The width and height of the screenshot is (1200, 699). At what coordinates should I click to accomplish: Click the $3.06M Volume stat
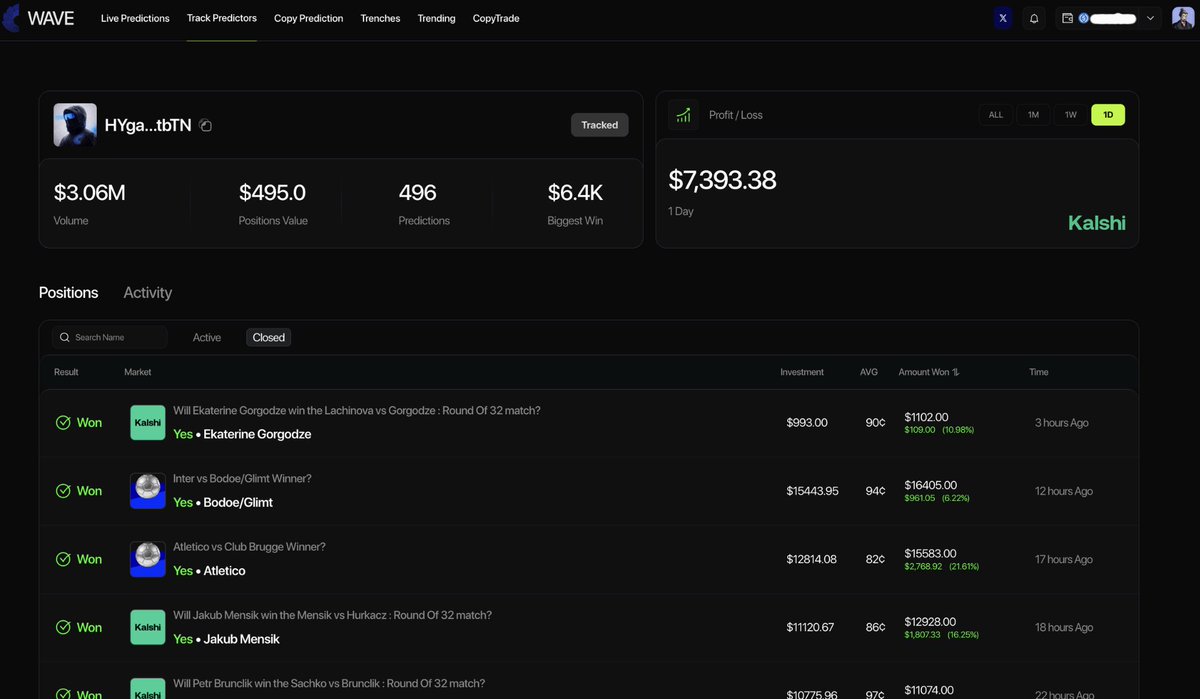(x=89, y=193)
